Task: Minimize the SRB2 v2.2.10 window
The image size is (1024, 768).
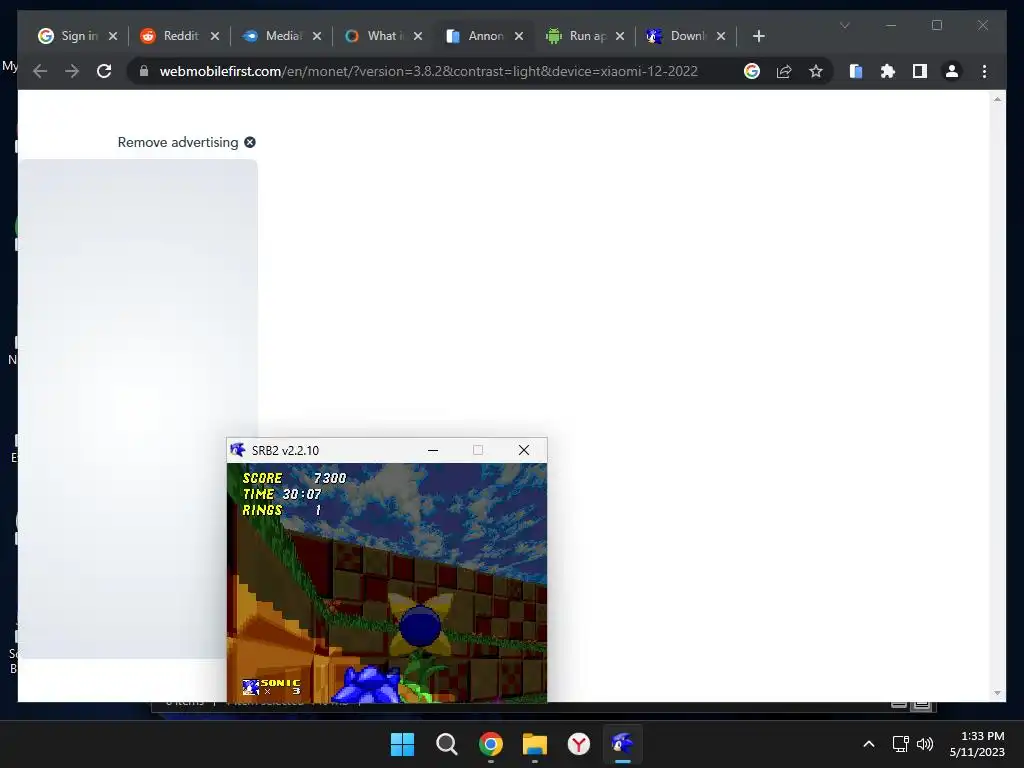Action: [432, 450]
